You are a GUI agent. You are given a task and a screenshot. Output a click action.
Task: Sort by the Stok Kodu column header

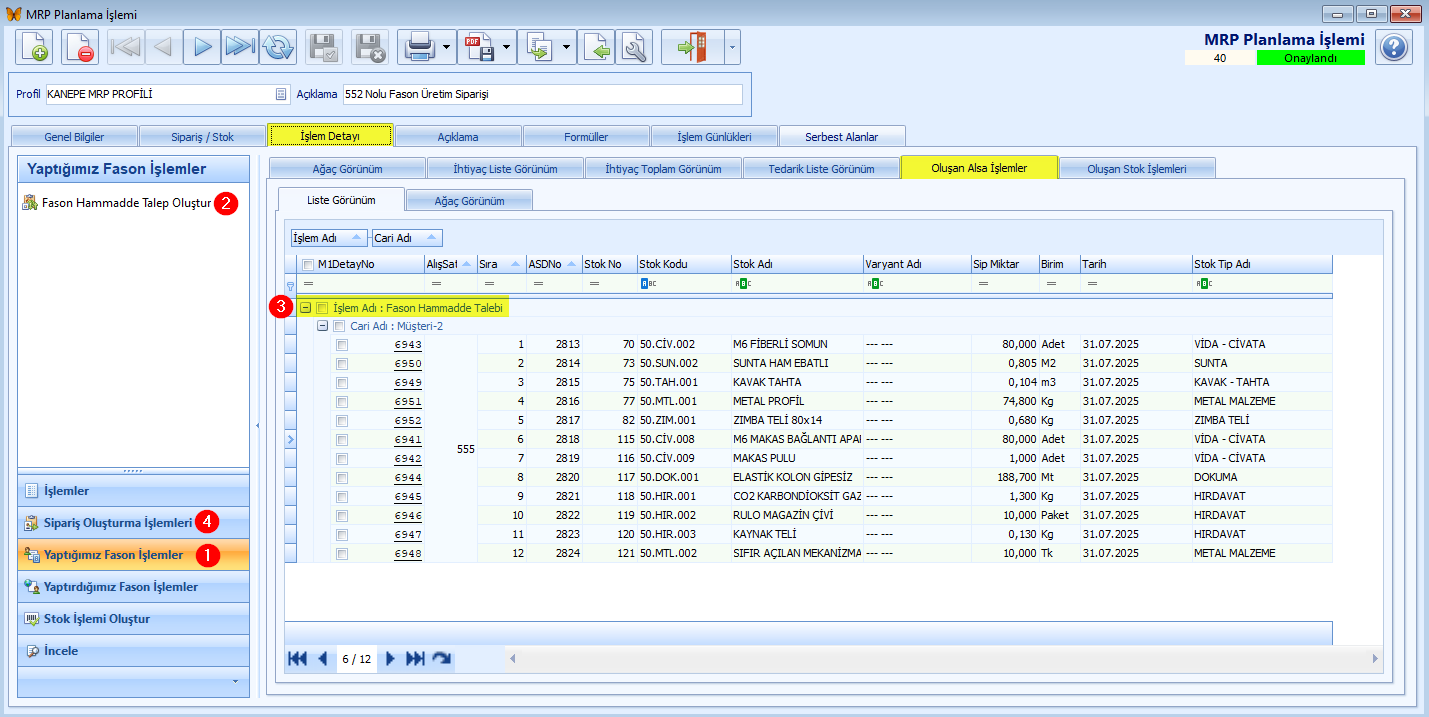683,264
